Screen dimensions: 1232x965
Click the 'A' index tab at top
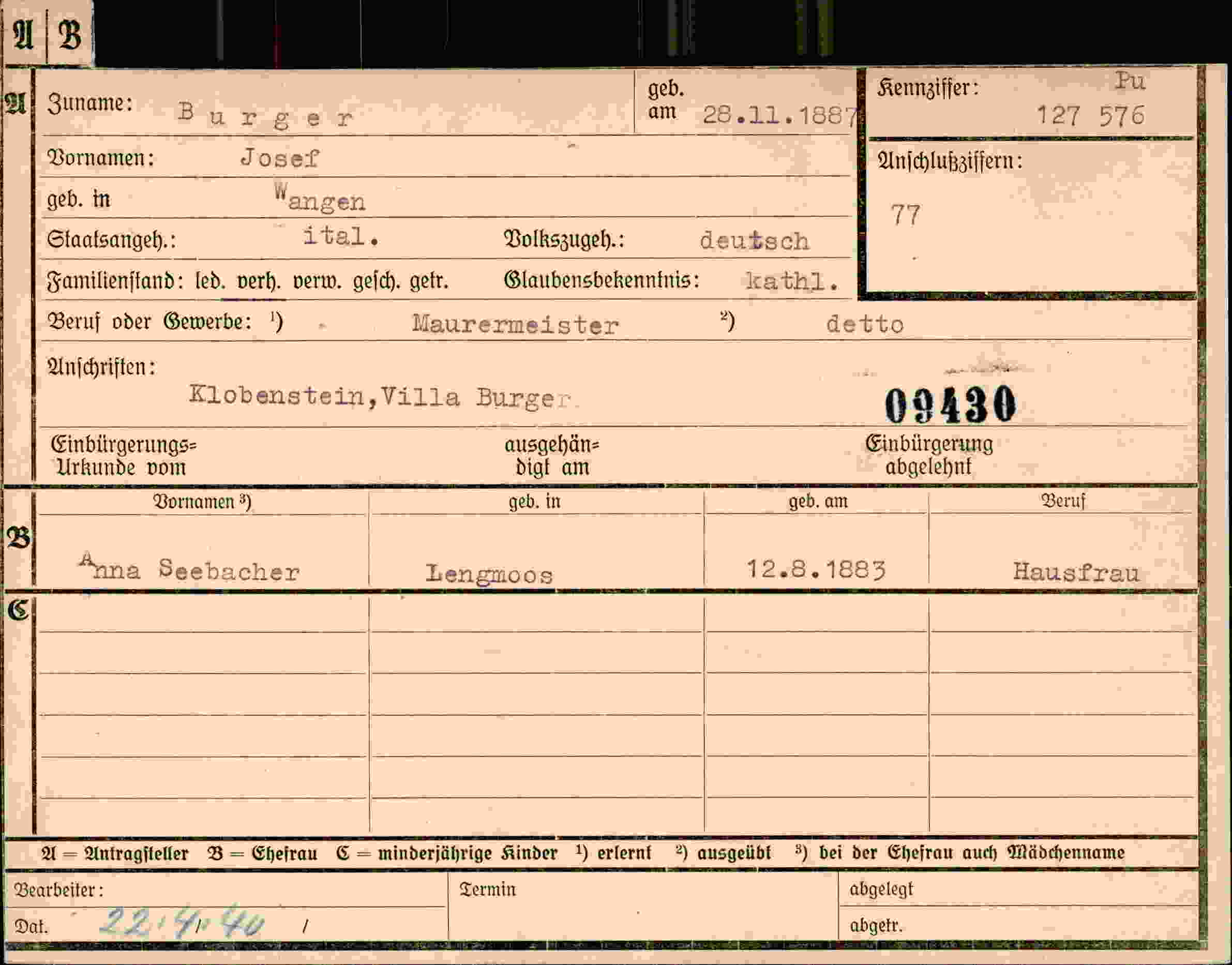(23, 34)
